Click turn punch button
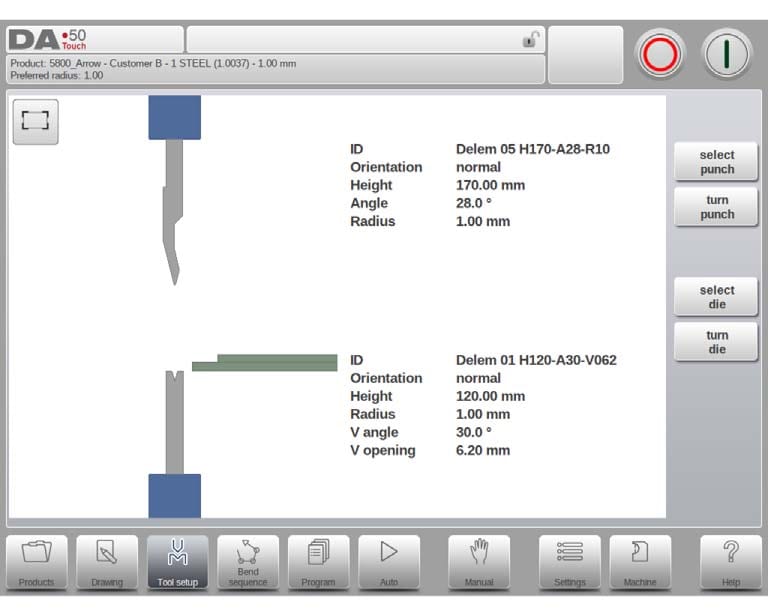The image size is (768, 615). click(x=716, y=207)
